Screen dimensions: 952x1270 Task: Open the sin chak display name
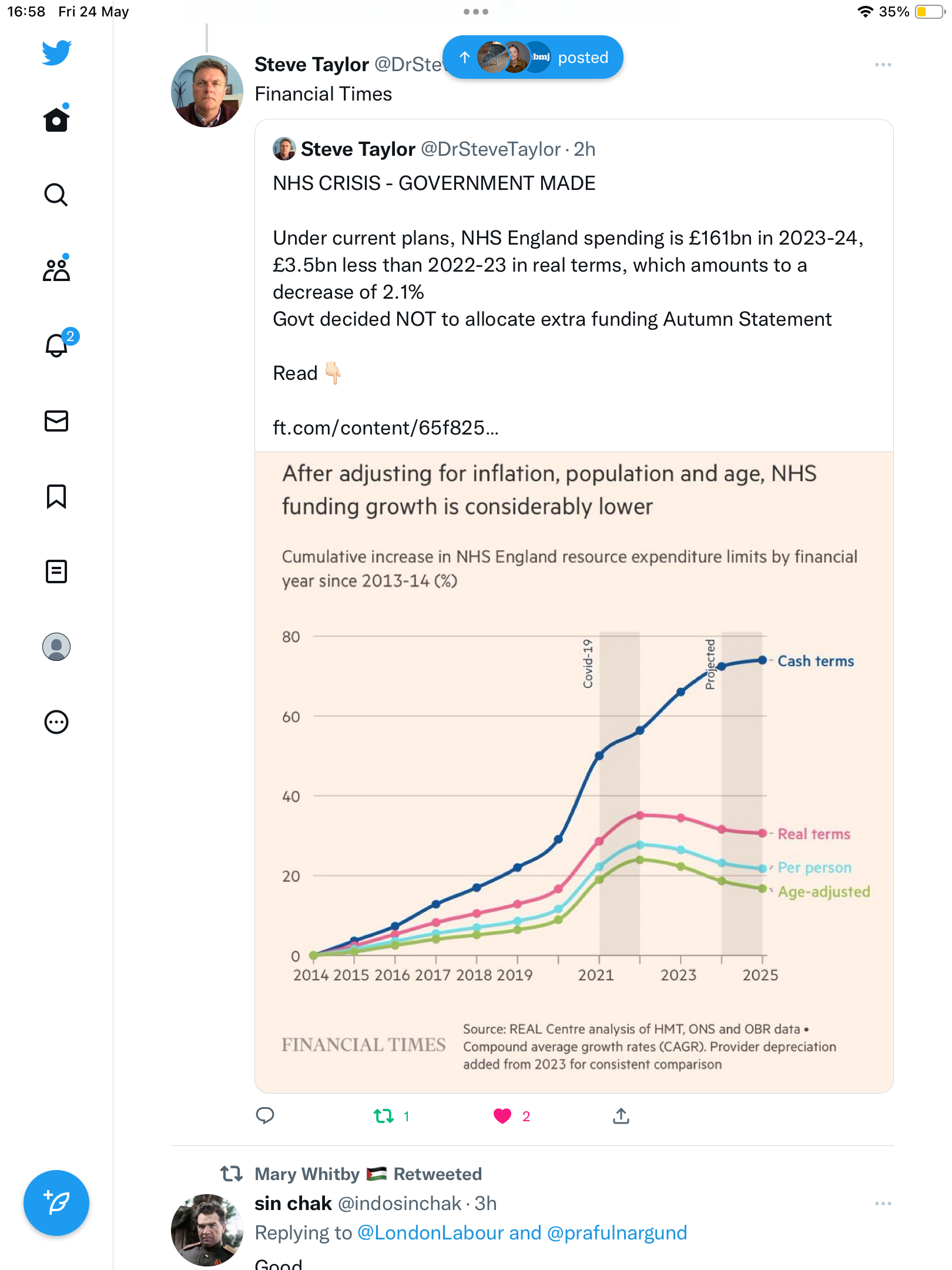(x=293, y=1204)
